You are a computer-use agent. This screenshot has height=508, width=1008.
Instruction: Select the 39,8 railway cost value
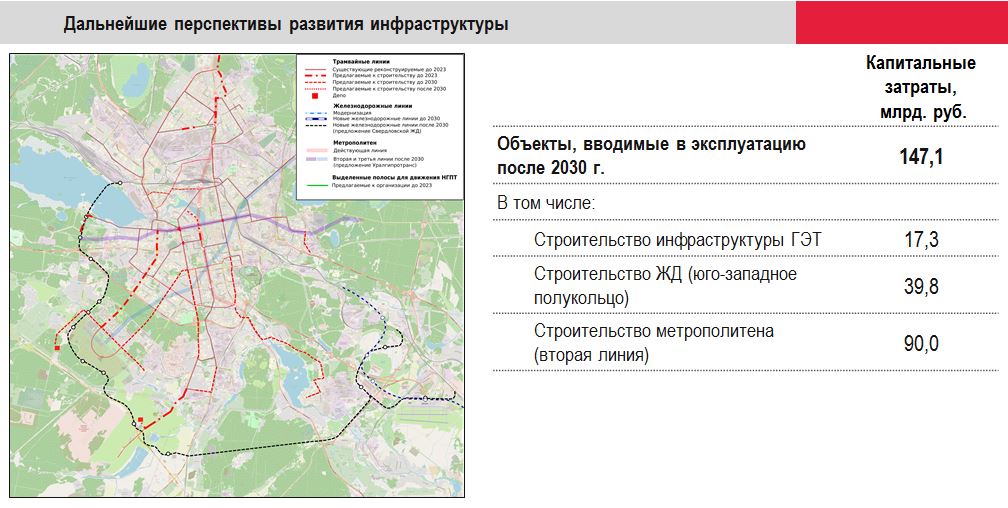[x=921, y=286]
